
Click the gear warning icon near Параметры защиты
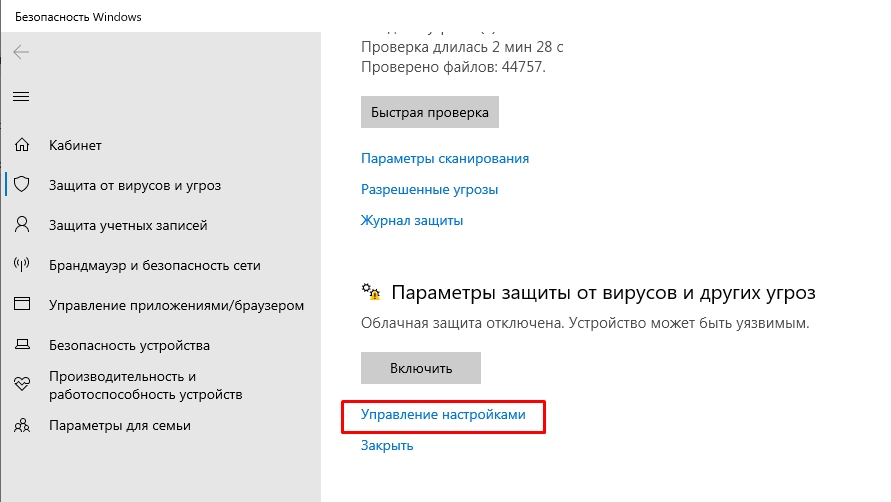371,292
